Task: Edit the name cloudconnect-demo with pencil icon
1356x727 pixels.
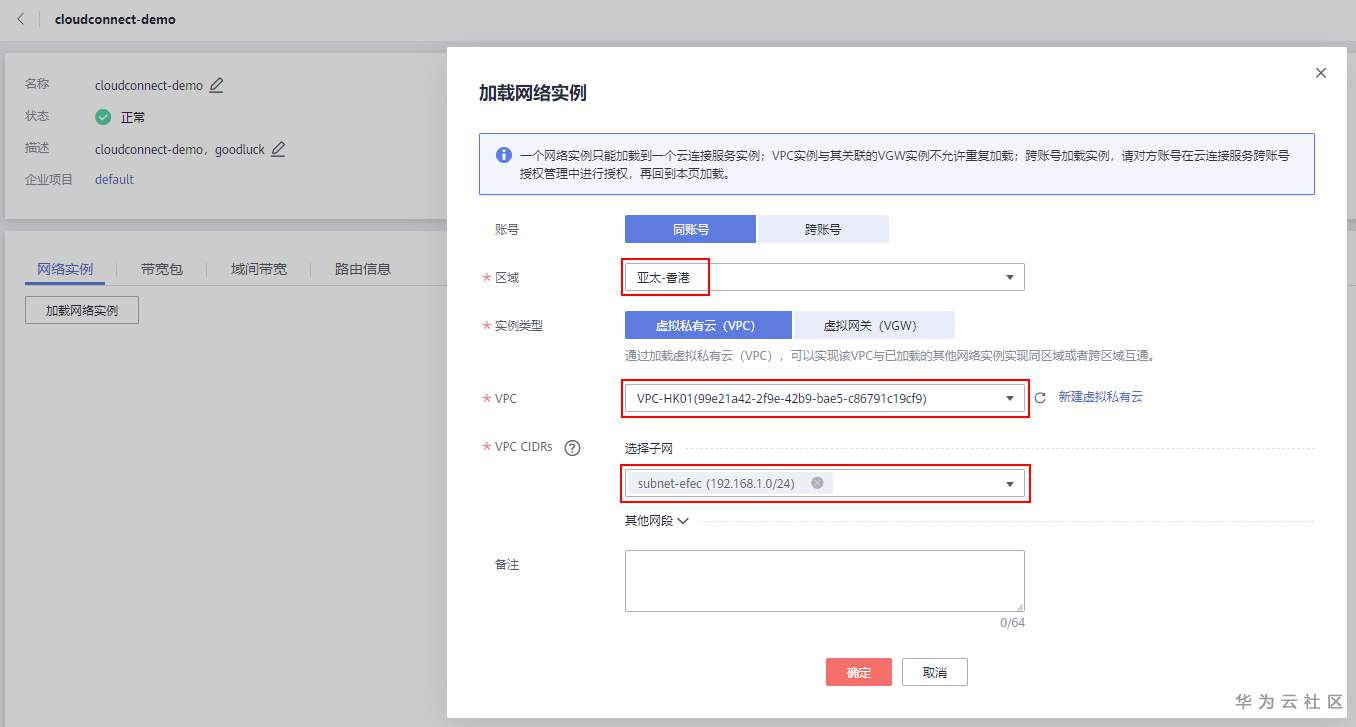Action: tap(216, 85)
